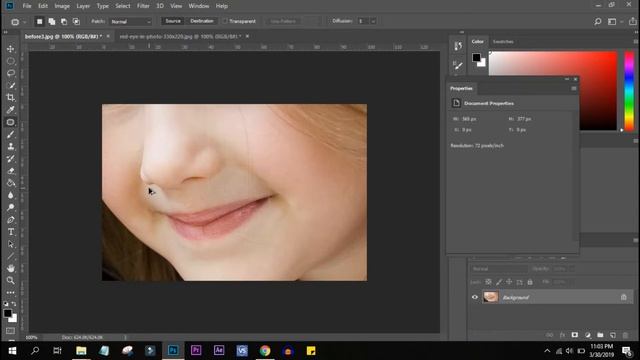The image size is (640, 360).
Task: Choose Intersect with selection mode
Action: (76, 22)
